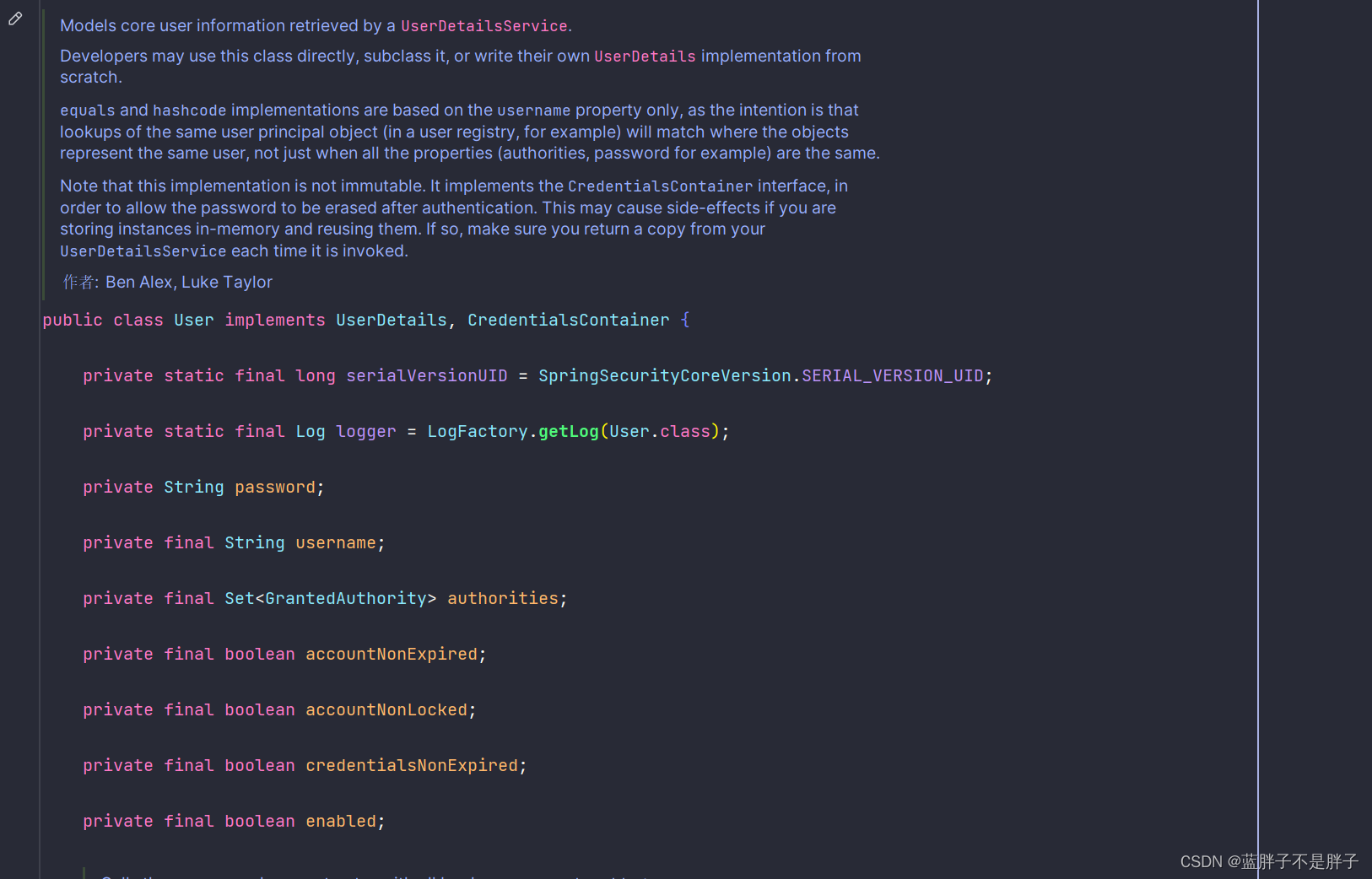This screenshot has width=1372, height=879.
Task: Click the 'User' class name in declaration
Action: (194, 321)
